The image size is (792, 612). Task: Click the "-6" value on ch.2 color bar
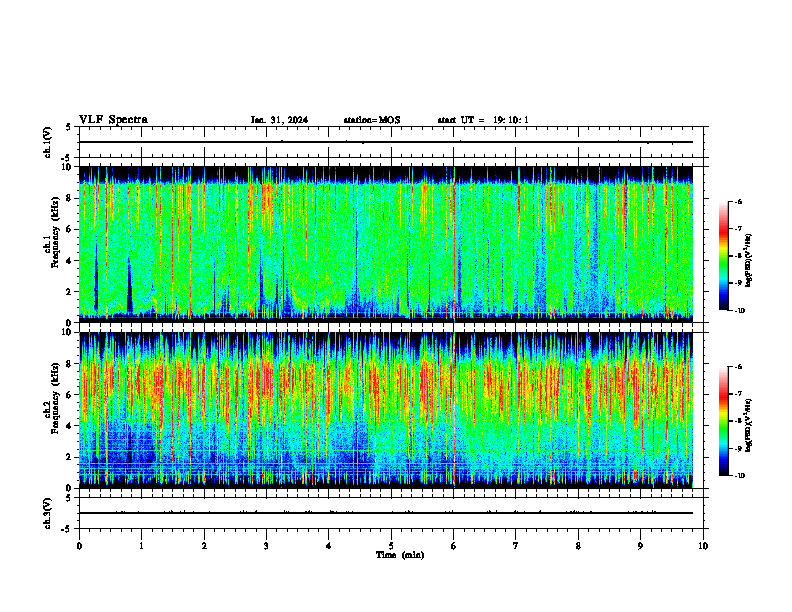(x=737, y=367)
